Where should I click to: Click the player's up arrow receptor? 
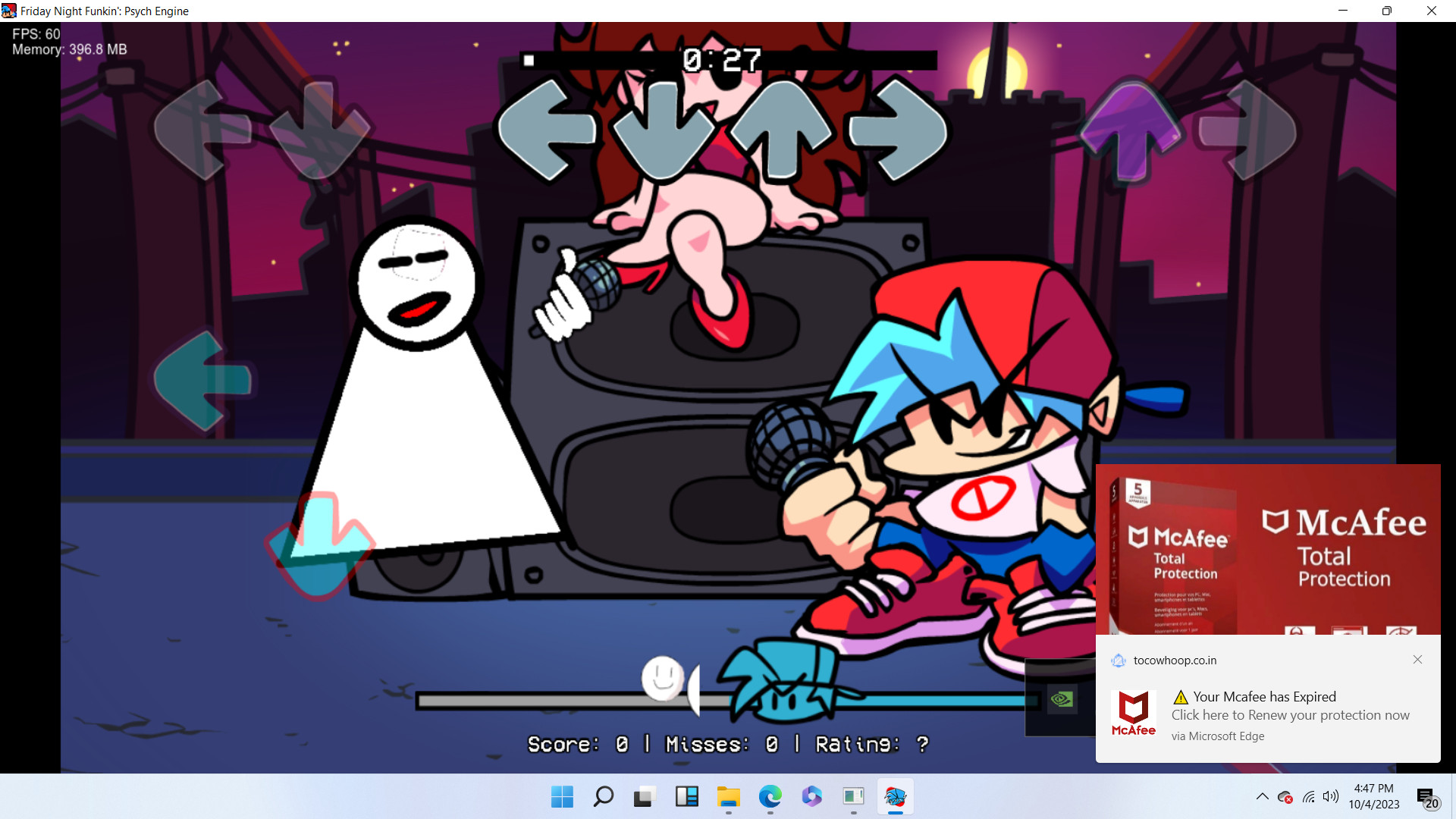tap(782, 130)
